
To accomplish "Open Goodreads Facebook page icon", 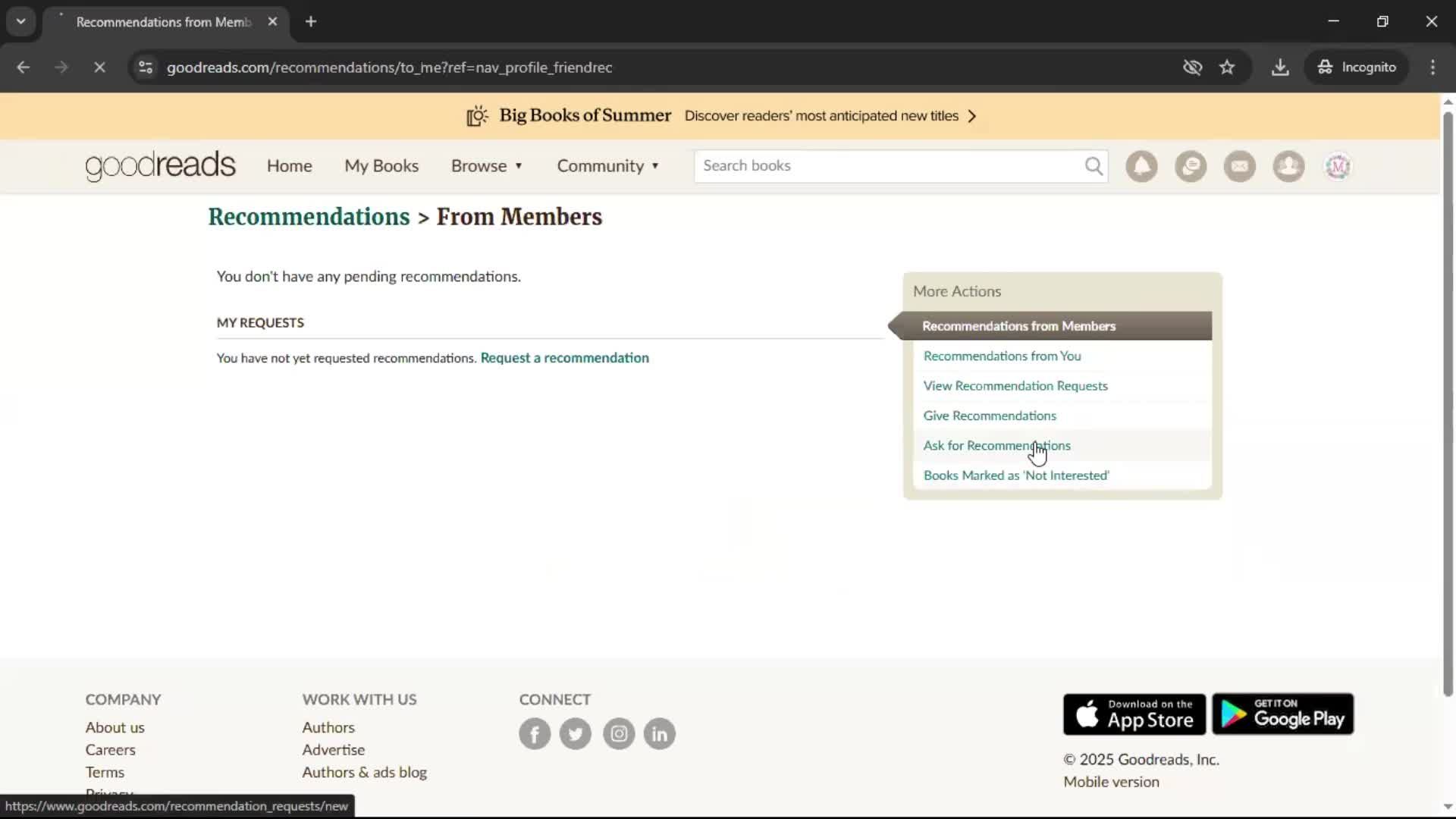I will point(535,733).
